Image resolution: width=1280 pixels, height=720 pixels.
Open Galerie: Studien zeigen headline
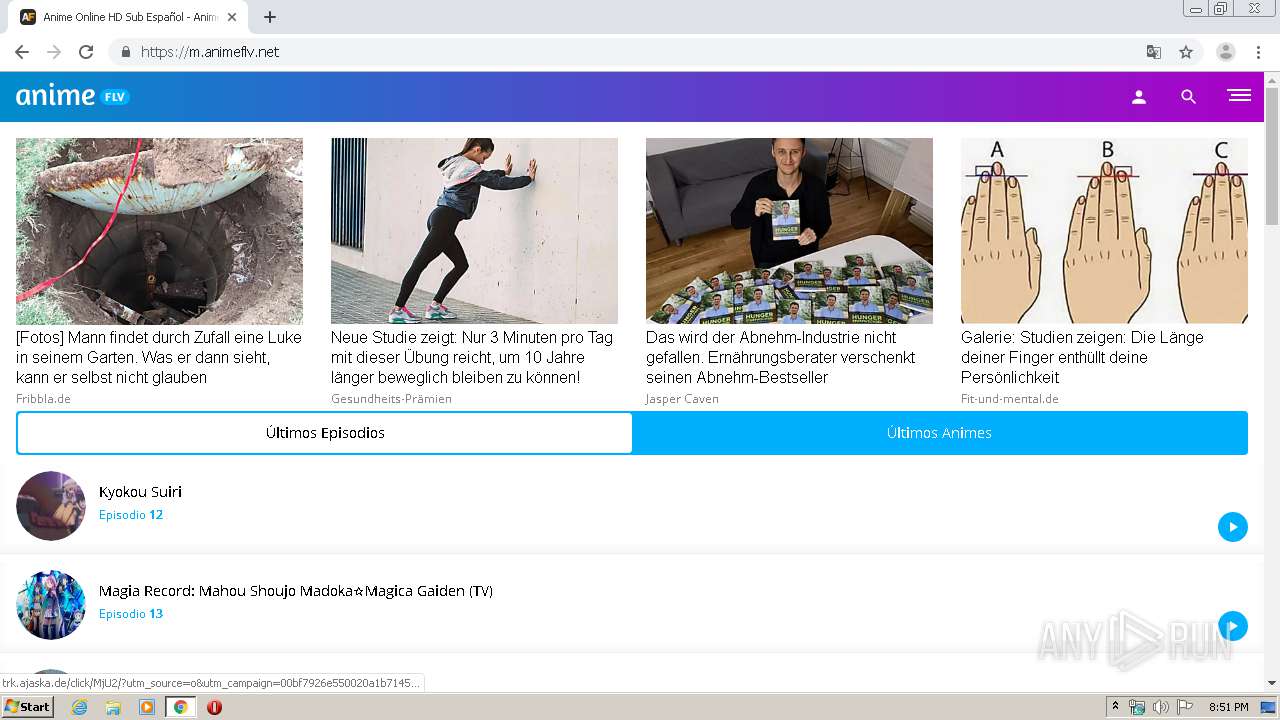(1082, 357)
